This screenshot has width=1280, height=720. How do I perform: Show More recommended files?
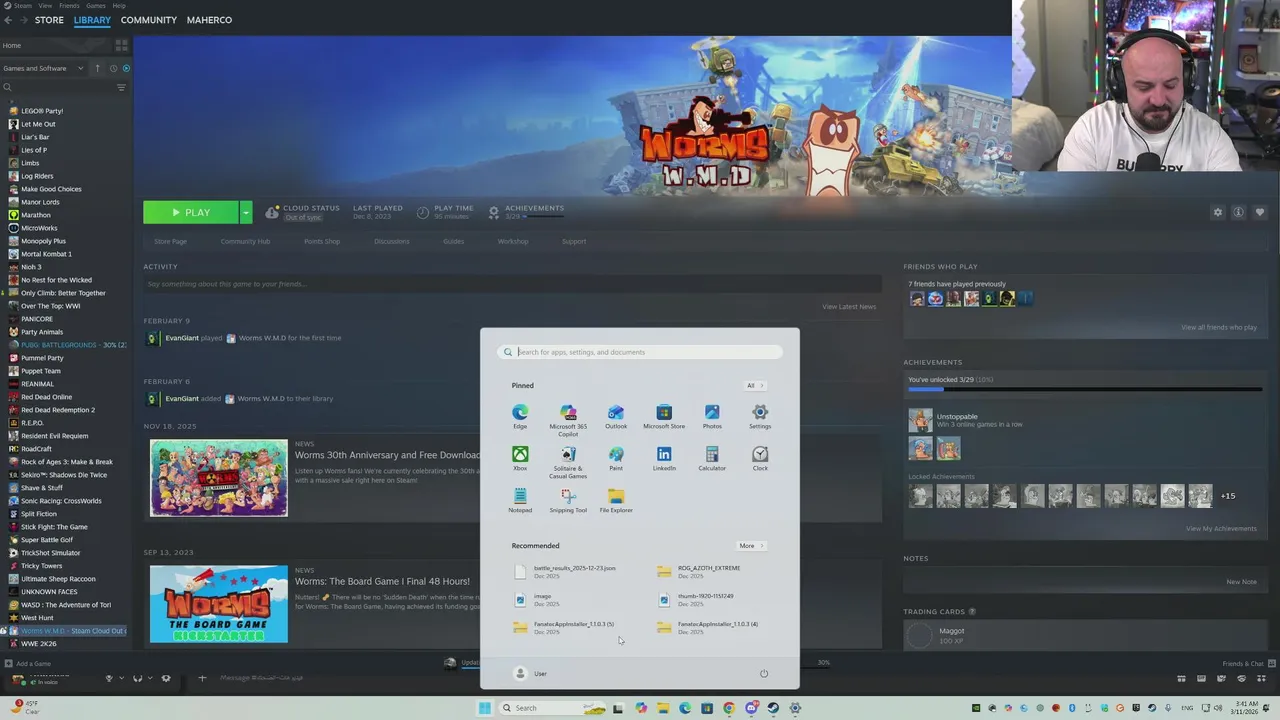[x=751, y=546]
